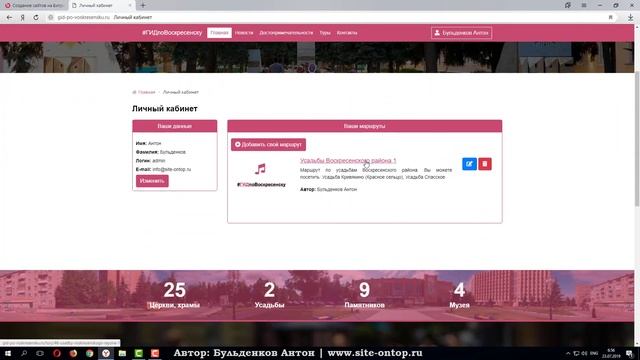The width and height of the screenshot is (640, 360).
Task: Open the red Camtasia recorder taskbar icon
Action: (155, 353)
